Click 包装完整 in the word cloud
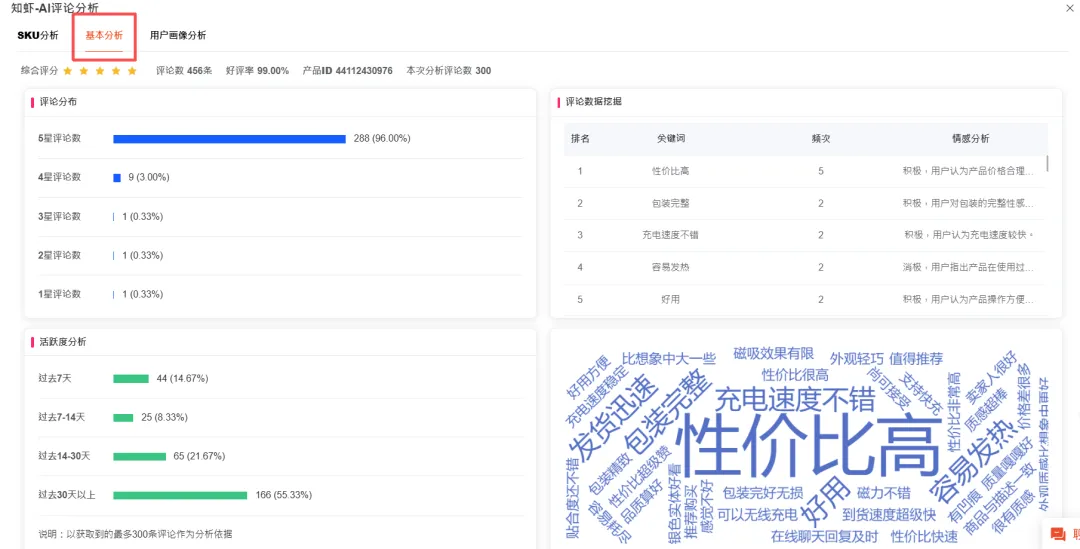This screenshot has width=1080, height=549. tap(667, 411)
